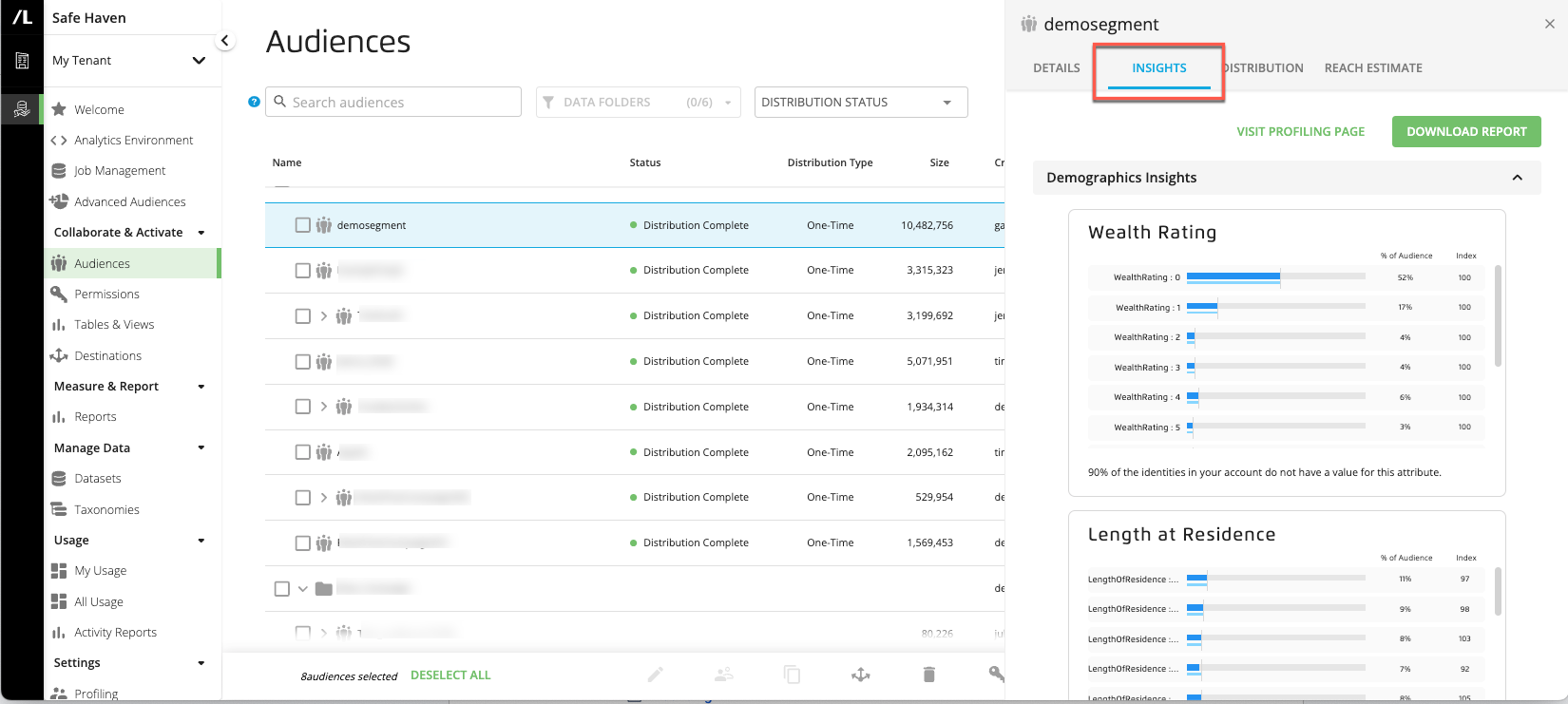Click the My Usage grid icon
The image size is (1568, 704).
tap(59, 571)
